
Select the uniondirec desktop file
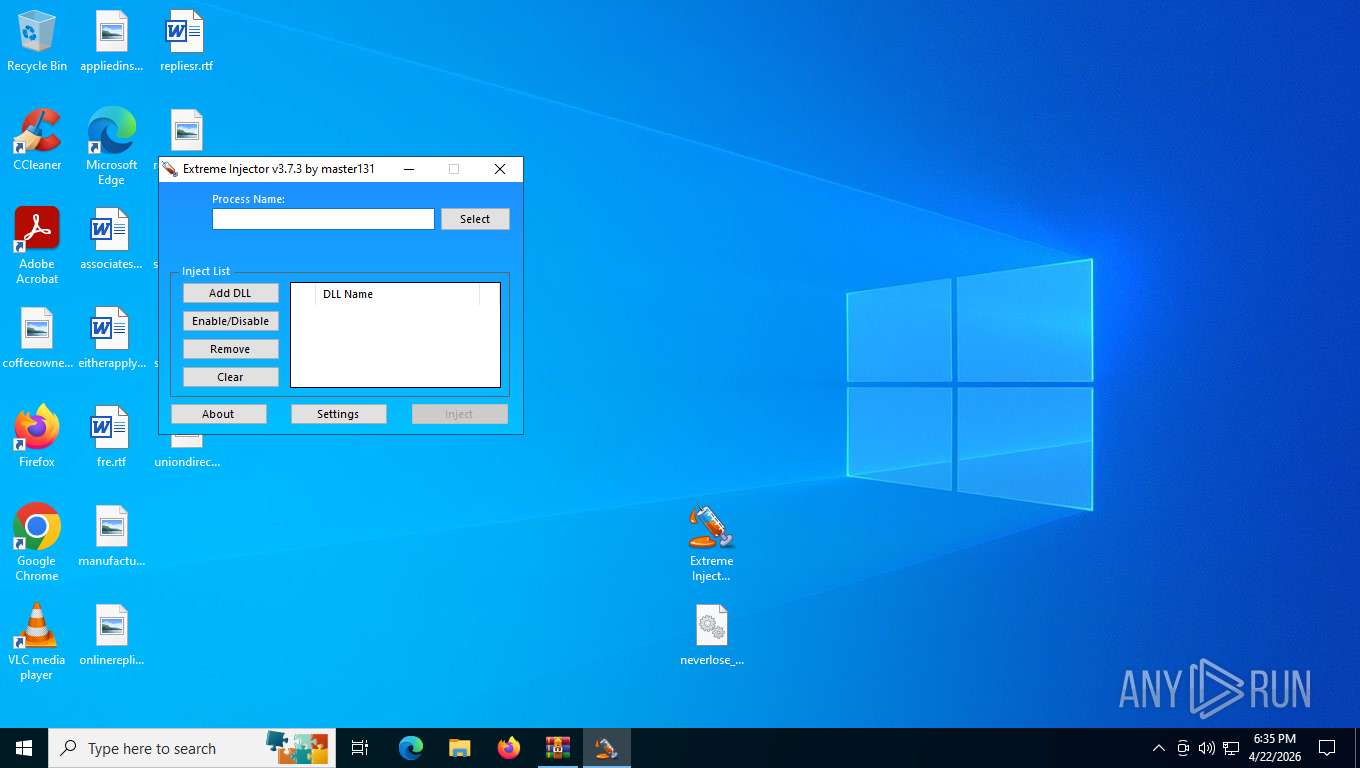coord(187,453)
